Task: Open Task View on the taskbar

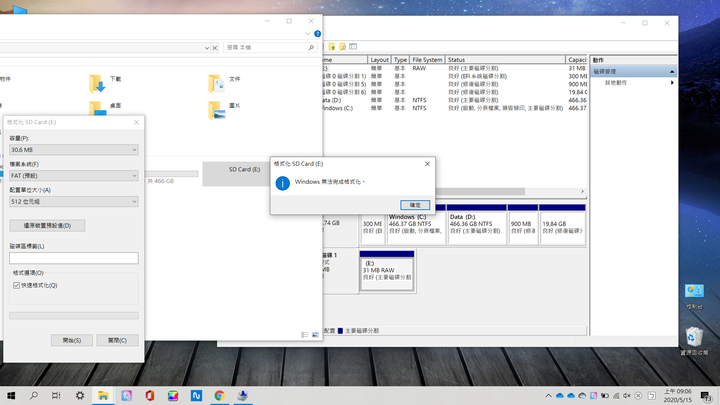Action: 56,395
